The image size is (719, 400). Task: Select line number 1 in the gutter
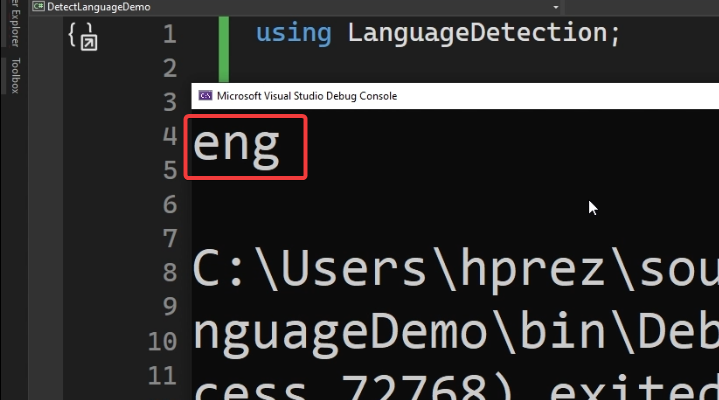pyautogui.click(x=167, y=34)
